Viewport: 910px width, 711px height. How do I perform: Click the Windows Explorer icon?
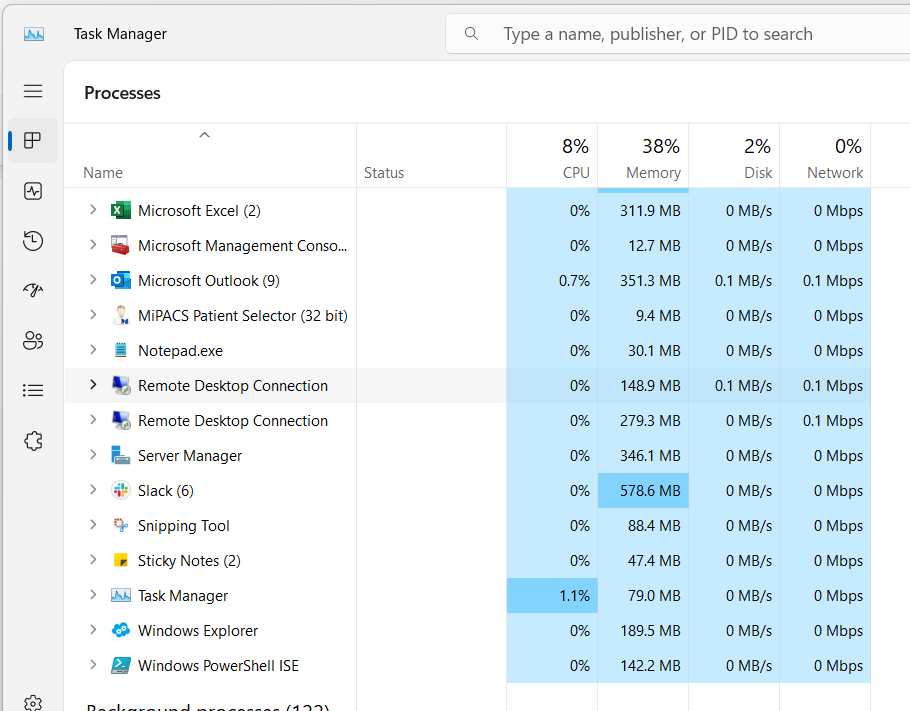(121, 630)
